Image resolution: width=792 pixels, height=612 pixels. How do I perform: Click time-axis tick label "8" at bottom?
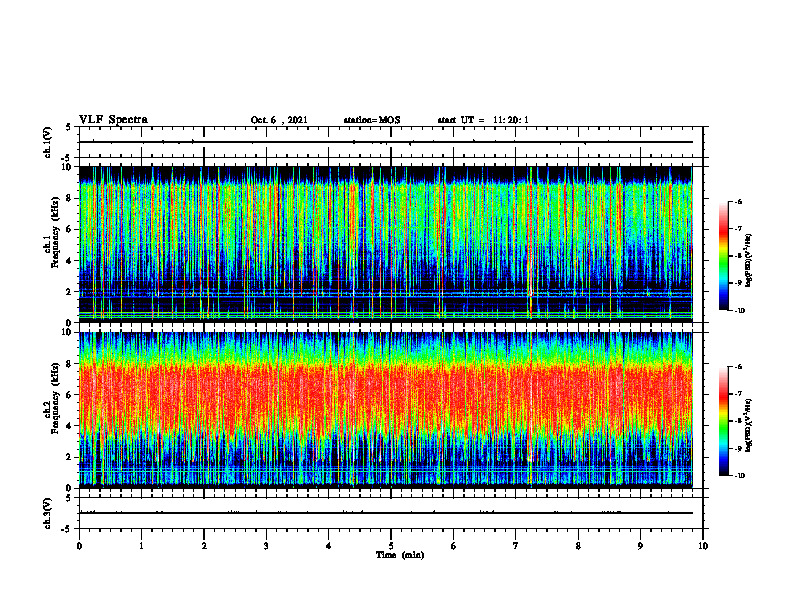[578, 546]
